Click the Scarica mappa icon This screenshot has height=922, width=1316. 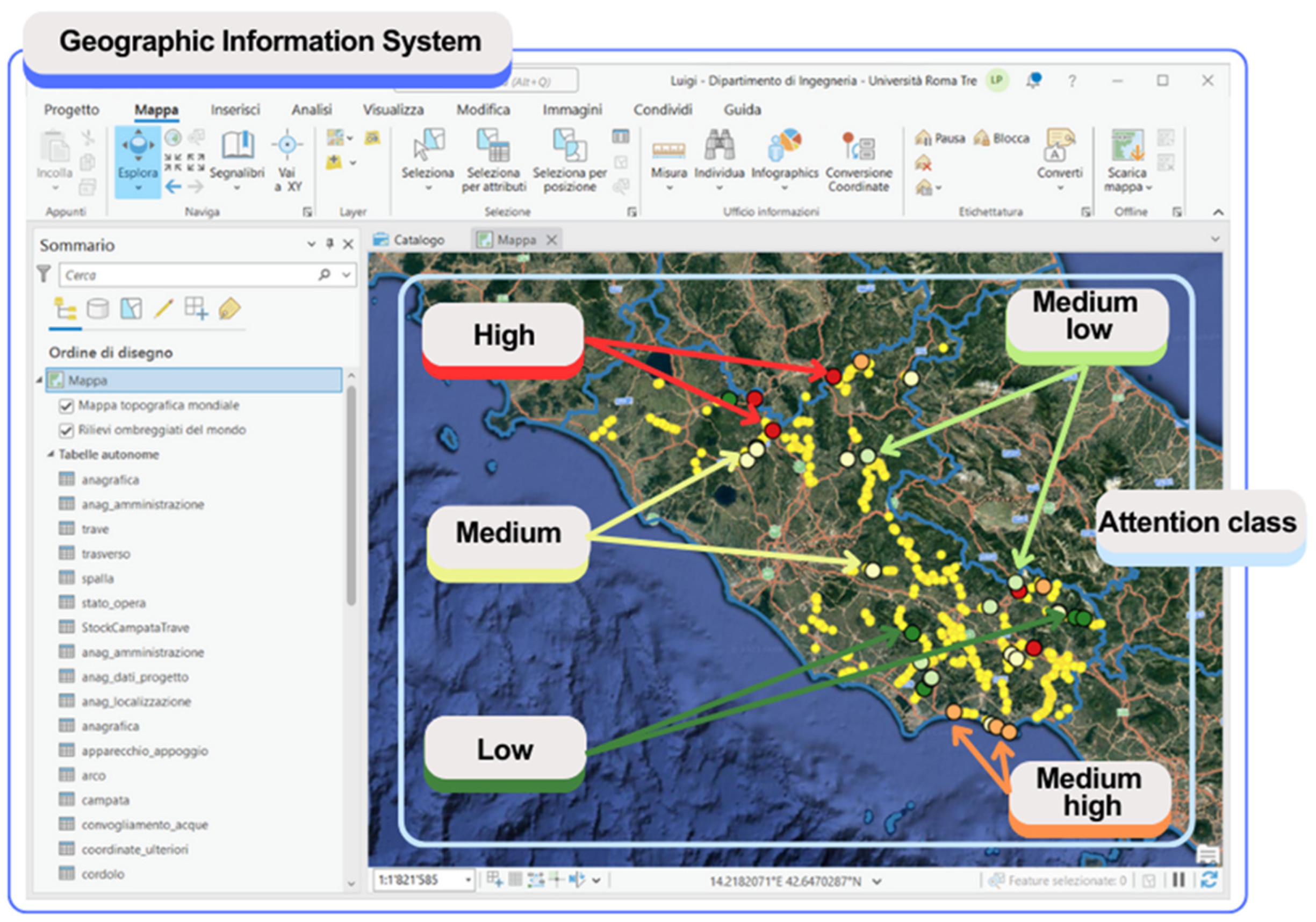click(1127, 146)
